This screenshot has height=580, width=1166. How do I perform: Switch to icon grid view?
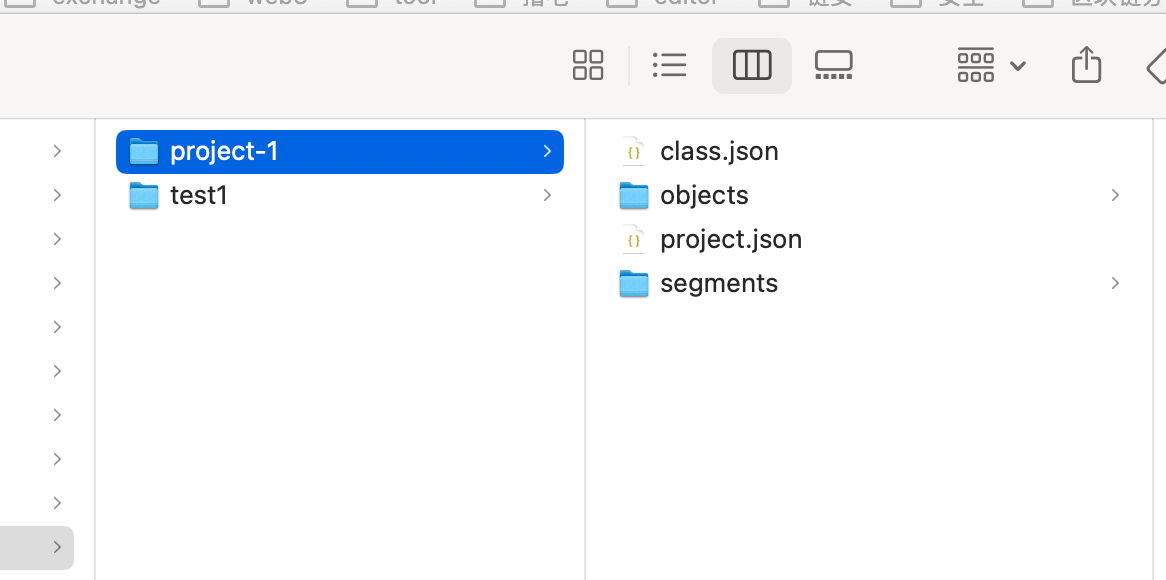coord(588,66)
